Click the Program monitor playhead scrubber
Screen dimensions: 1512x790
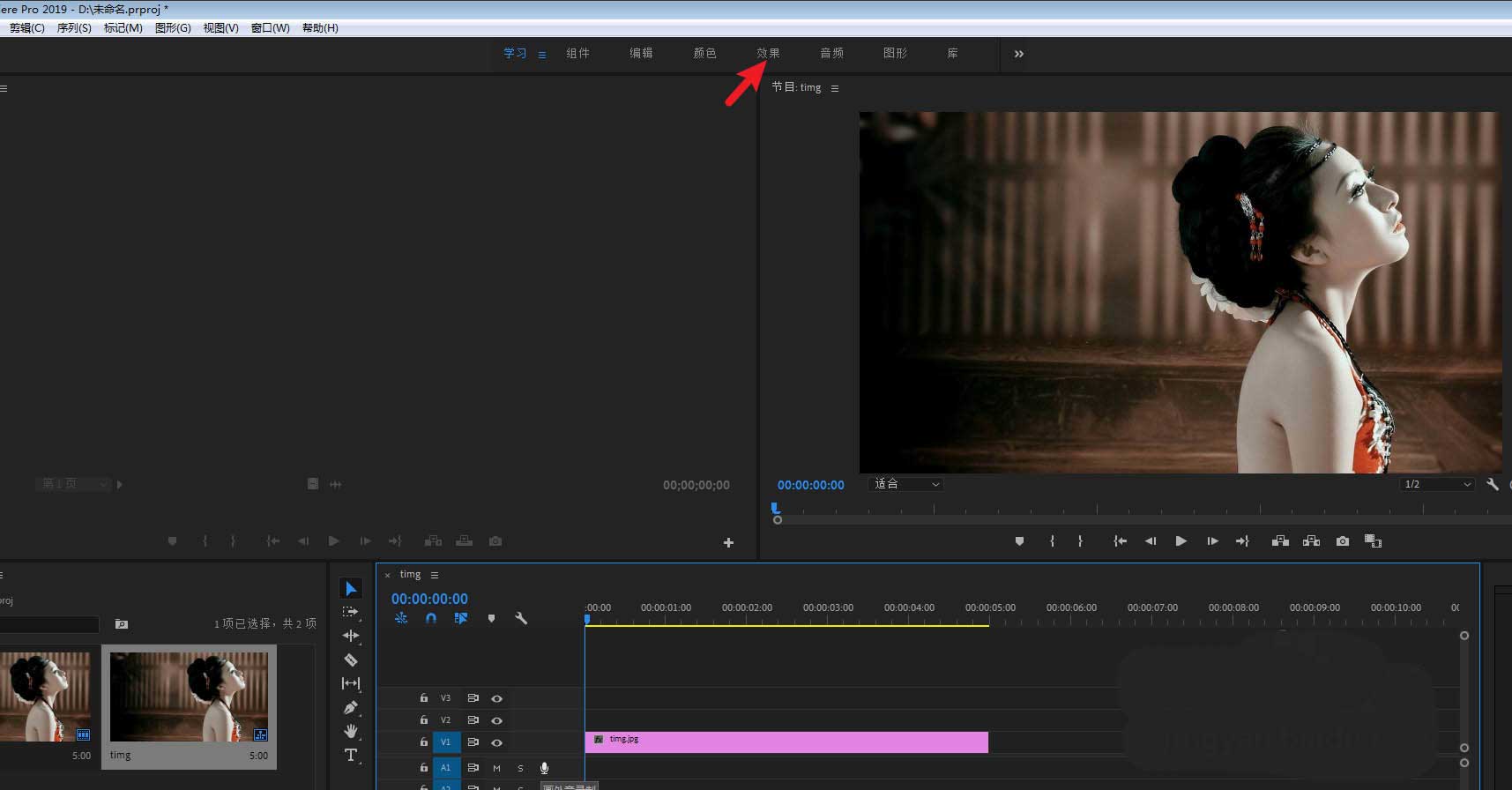click(x=775, y=508)
